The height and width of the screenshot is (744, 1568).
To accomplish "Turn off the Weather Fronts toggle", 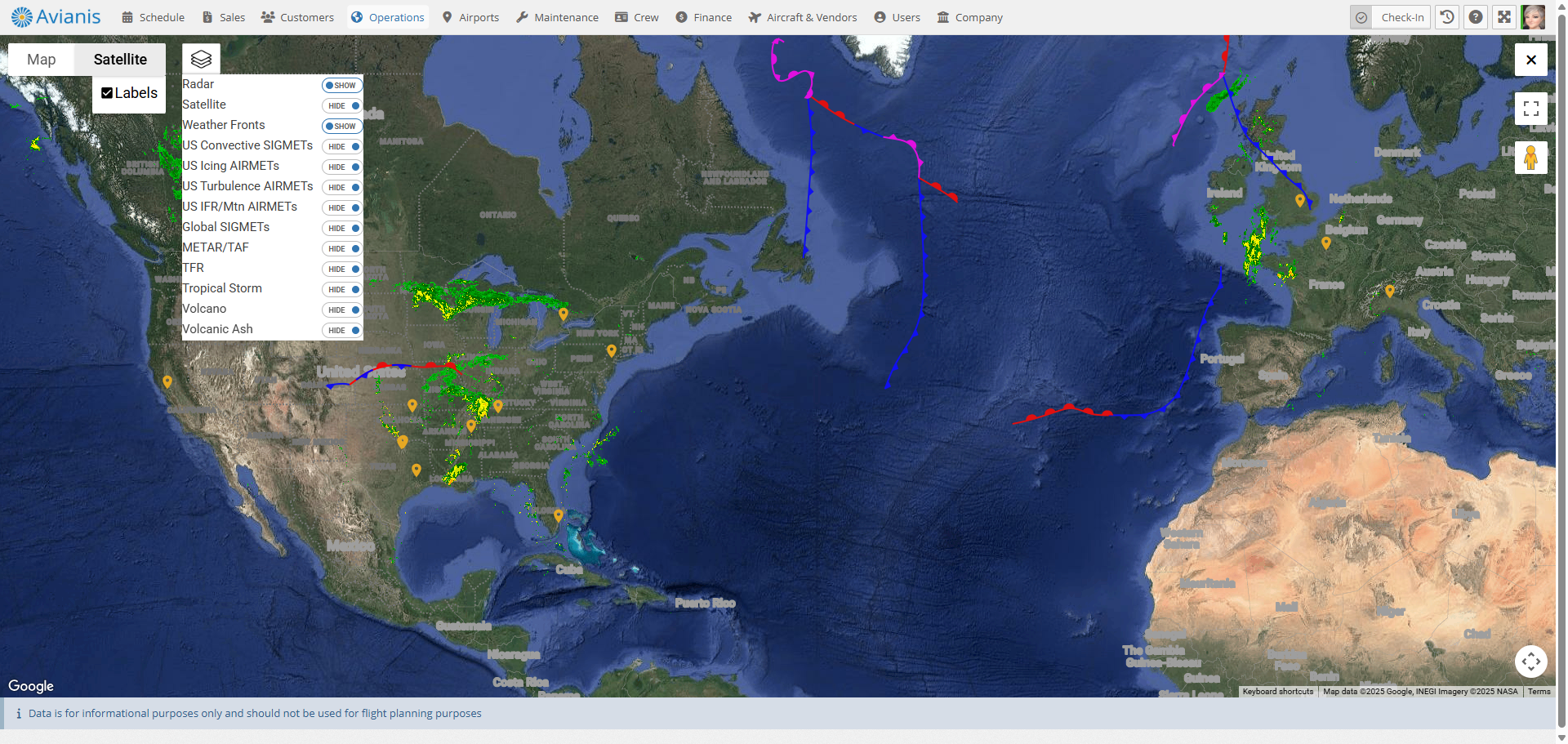I will [x=341, y=126].
